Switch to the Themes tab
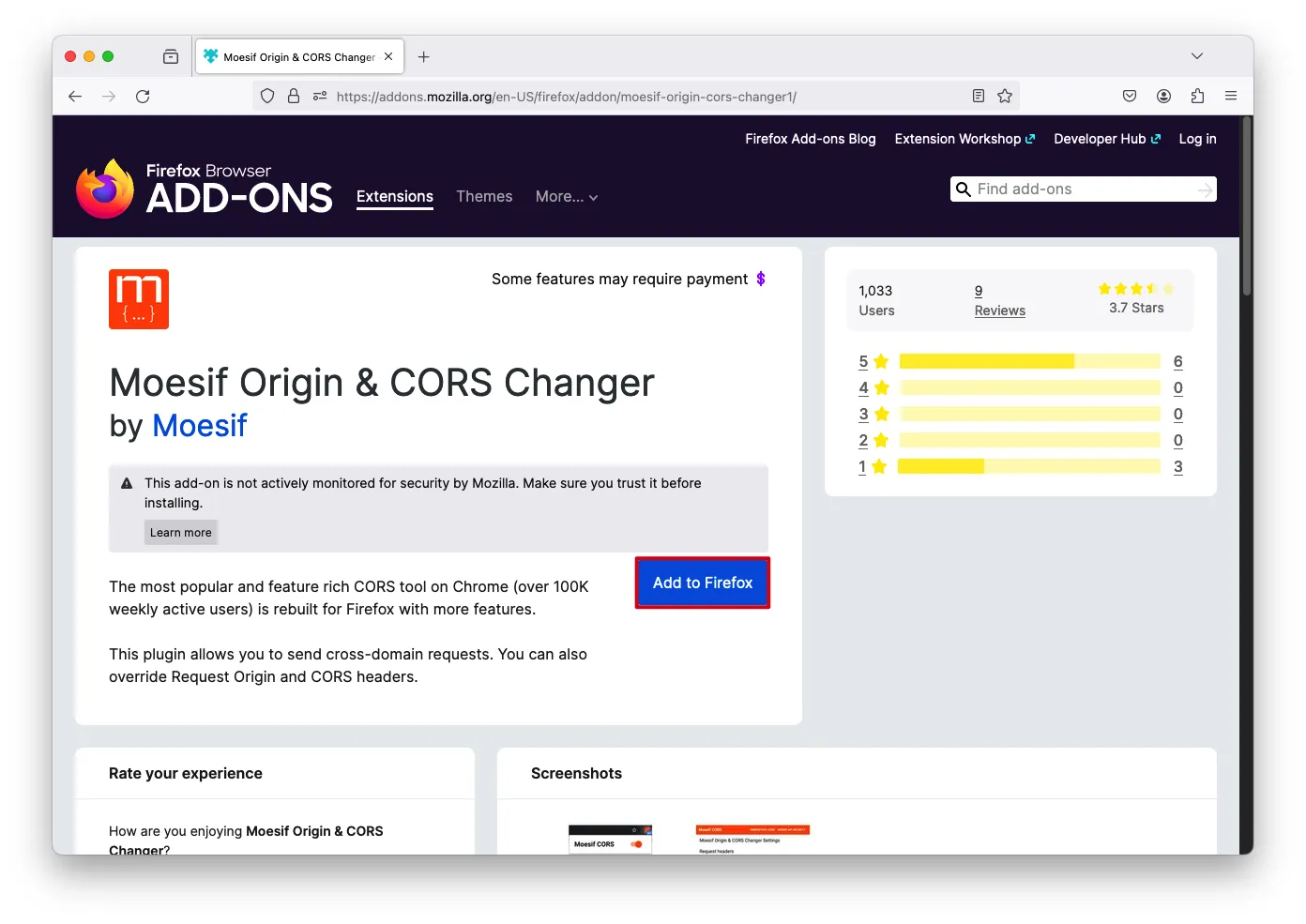 [484, 197]
